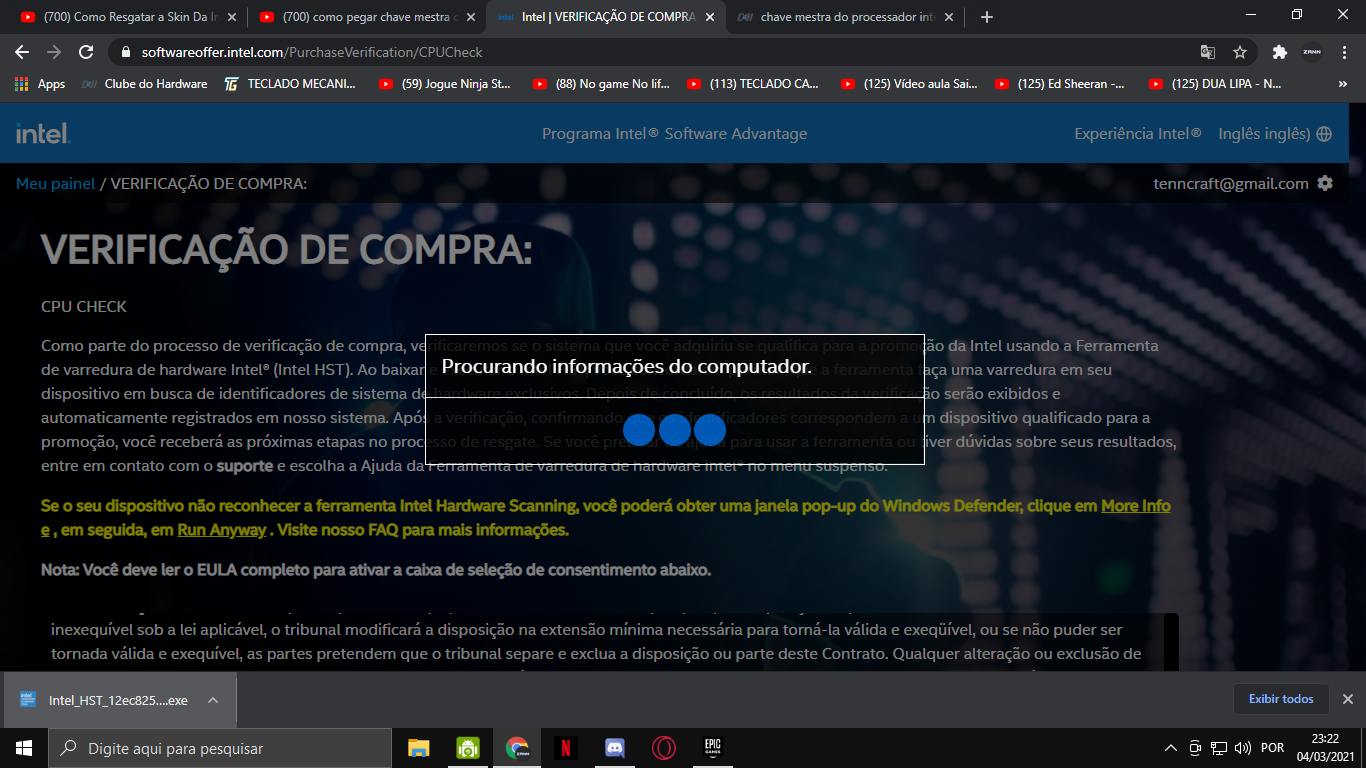This screenshot has width=1366, height=768.
Task: Open the Inglês language selector
Action: [x=1264, y=134]
